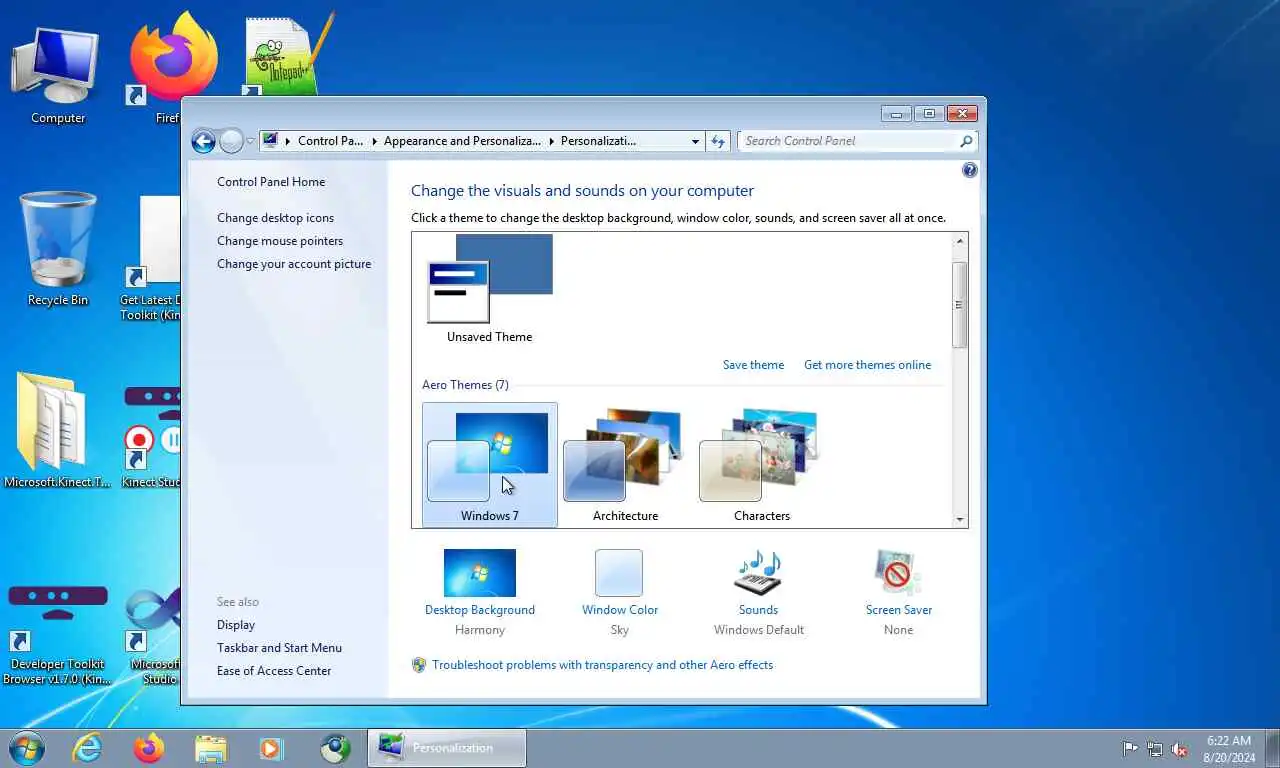Image resolution: width=1280 pixels, height=768 pixels.
Task: Click the address bar computer icon
Action: tap(270, 141)
